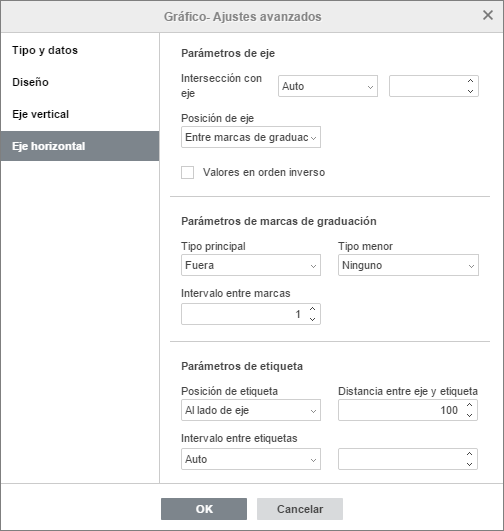
Task: Confirm settings with the OK button
Action: (x=204, y=509)
